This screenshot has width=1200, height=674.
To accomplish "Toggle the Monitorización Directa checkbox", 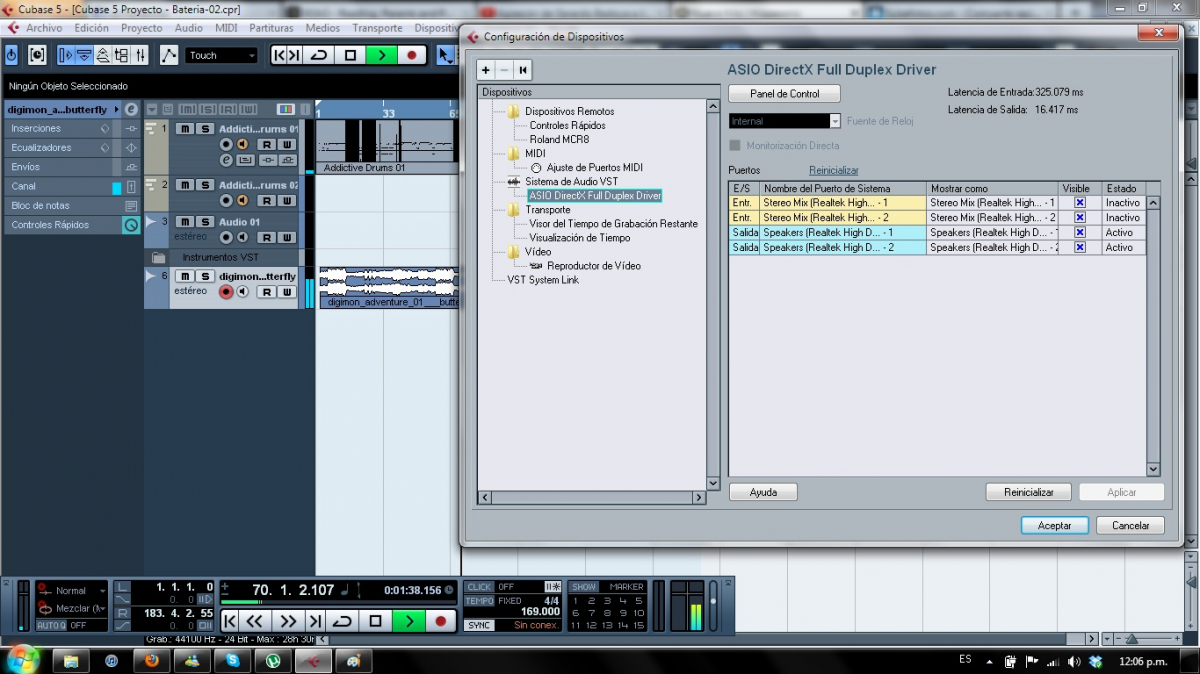I will pos(735,146).
